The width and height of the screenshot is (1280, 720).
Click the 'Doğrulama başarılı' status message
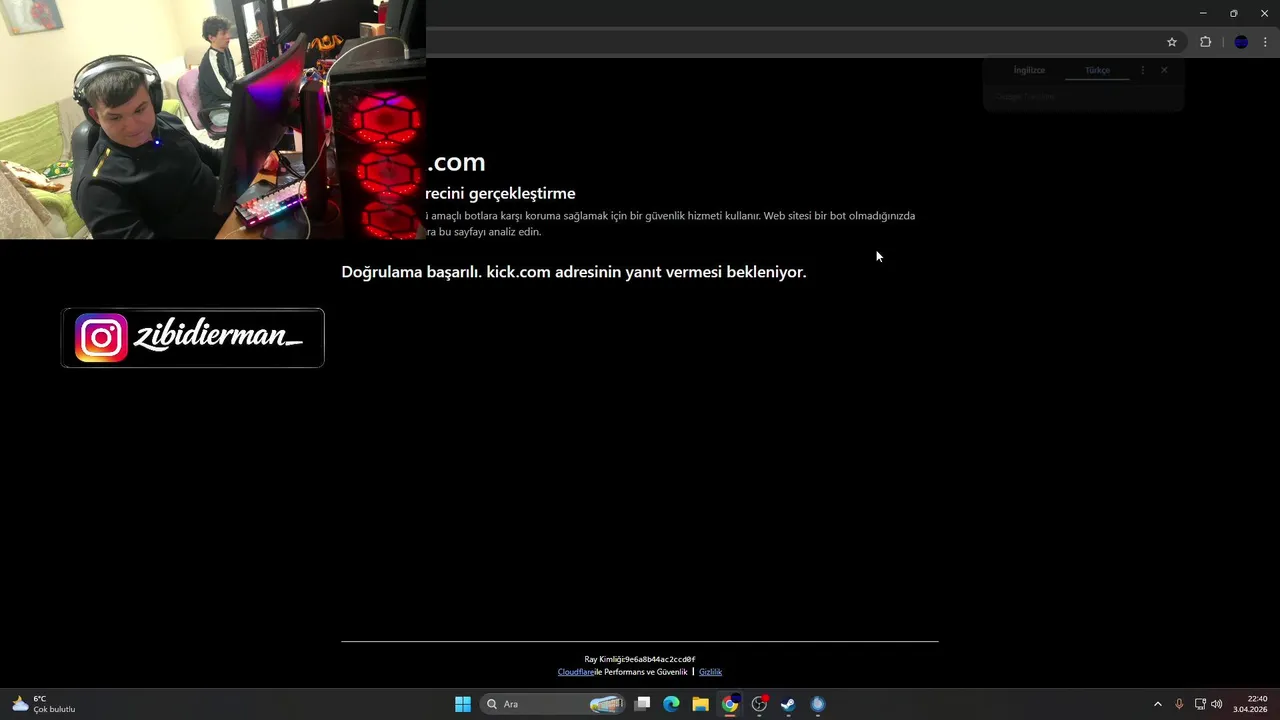pos(573,272)
